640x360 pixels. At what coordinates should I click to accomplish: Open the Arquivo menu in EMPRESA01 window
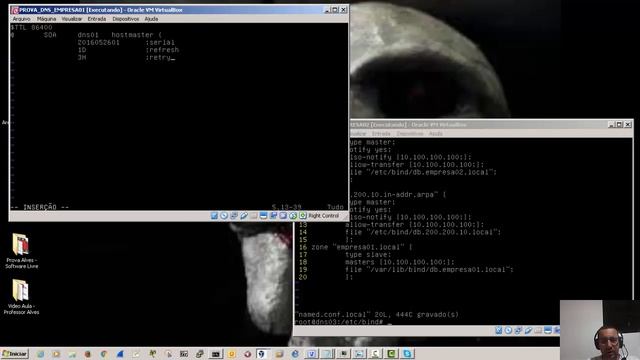(x=21, y=19)
